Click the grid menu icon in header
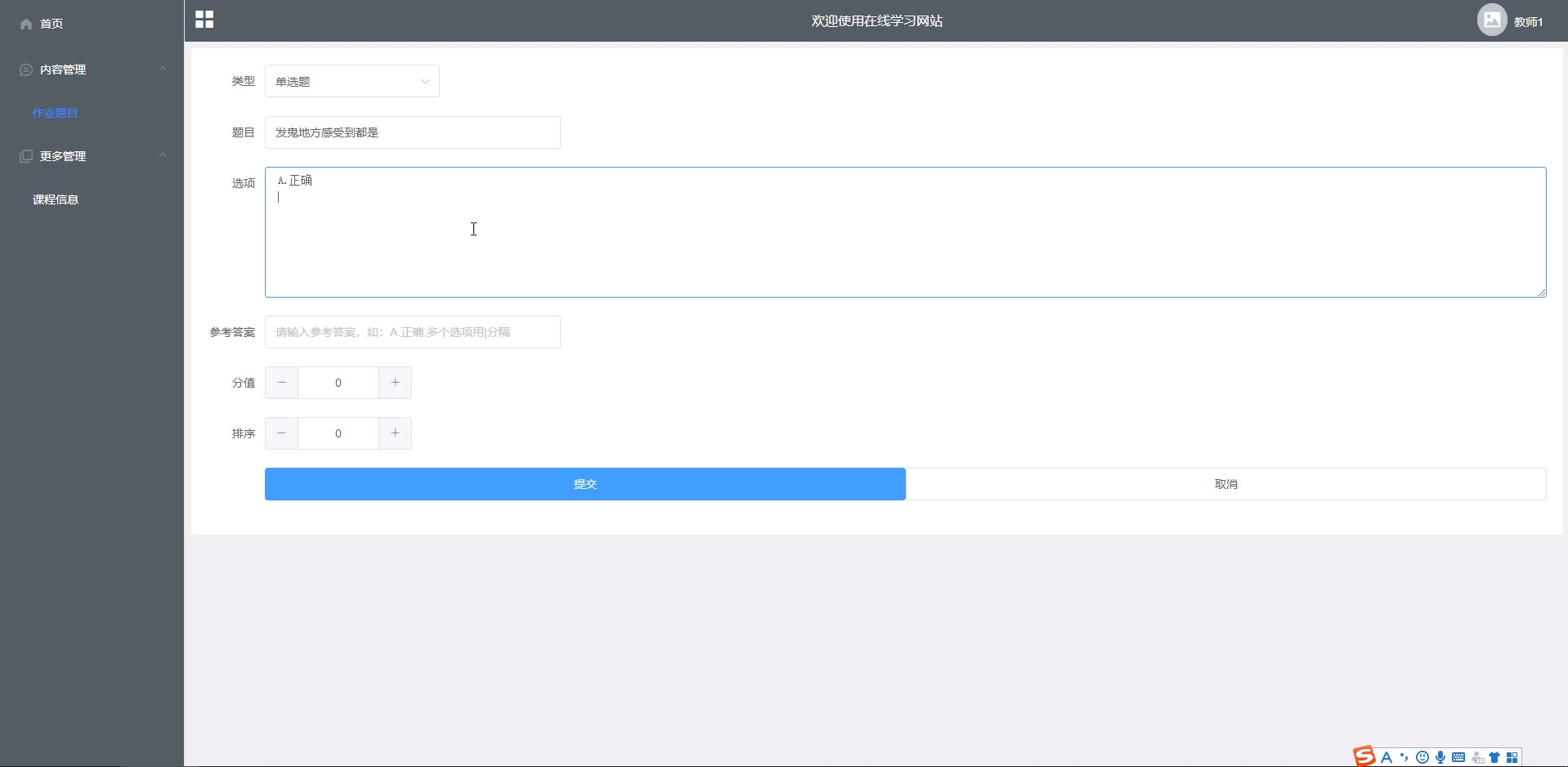Viewport: 1568px width, 767px height. [204, 20]
